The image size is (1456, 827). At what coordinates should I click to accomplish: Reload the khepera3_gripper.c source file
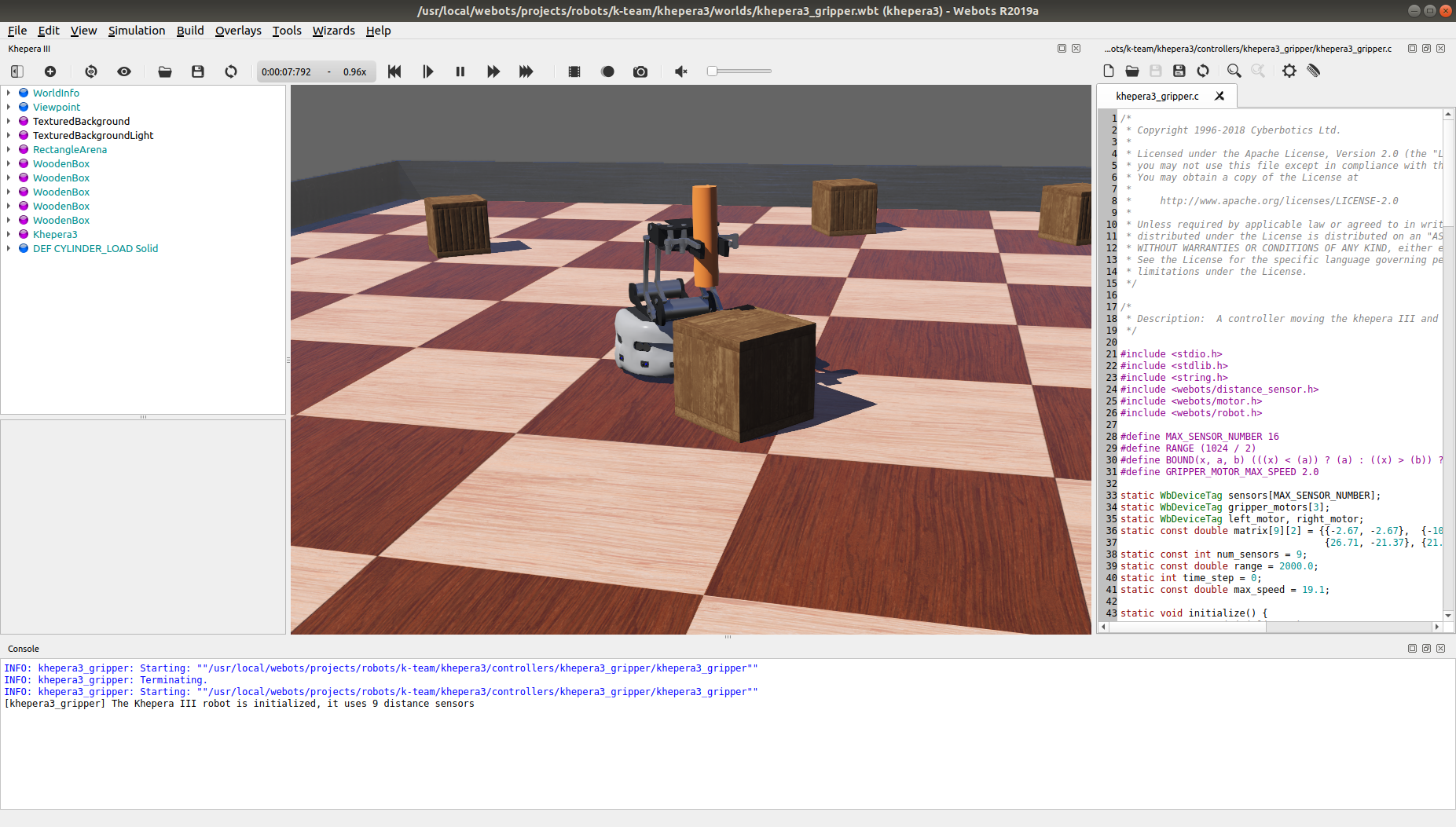[x=1202, y=71]
